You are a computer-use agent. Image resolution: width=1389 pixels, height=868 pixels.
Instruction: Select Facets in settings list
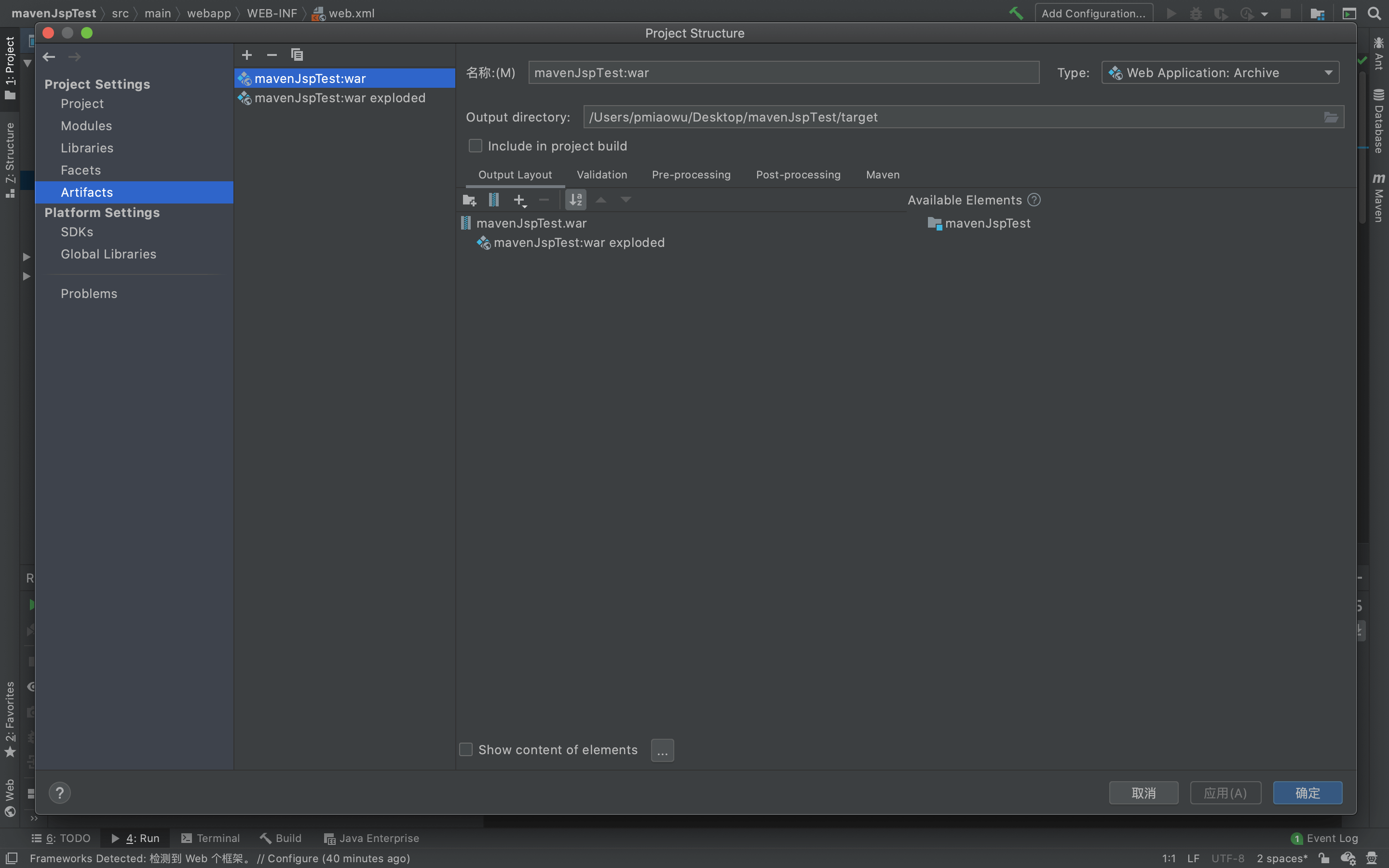(x=134, y=171)
